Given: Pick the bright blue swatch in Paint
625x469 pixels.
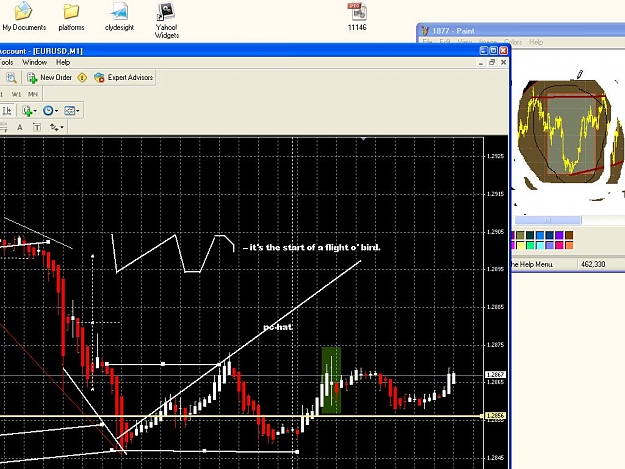Looking at the screenshot, I should (x=540, y=235).
